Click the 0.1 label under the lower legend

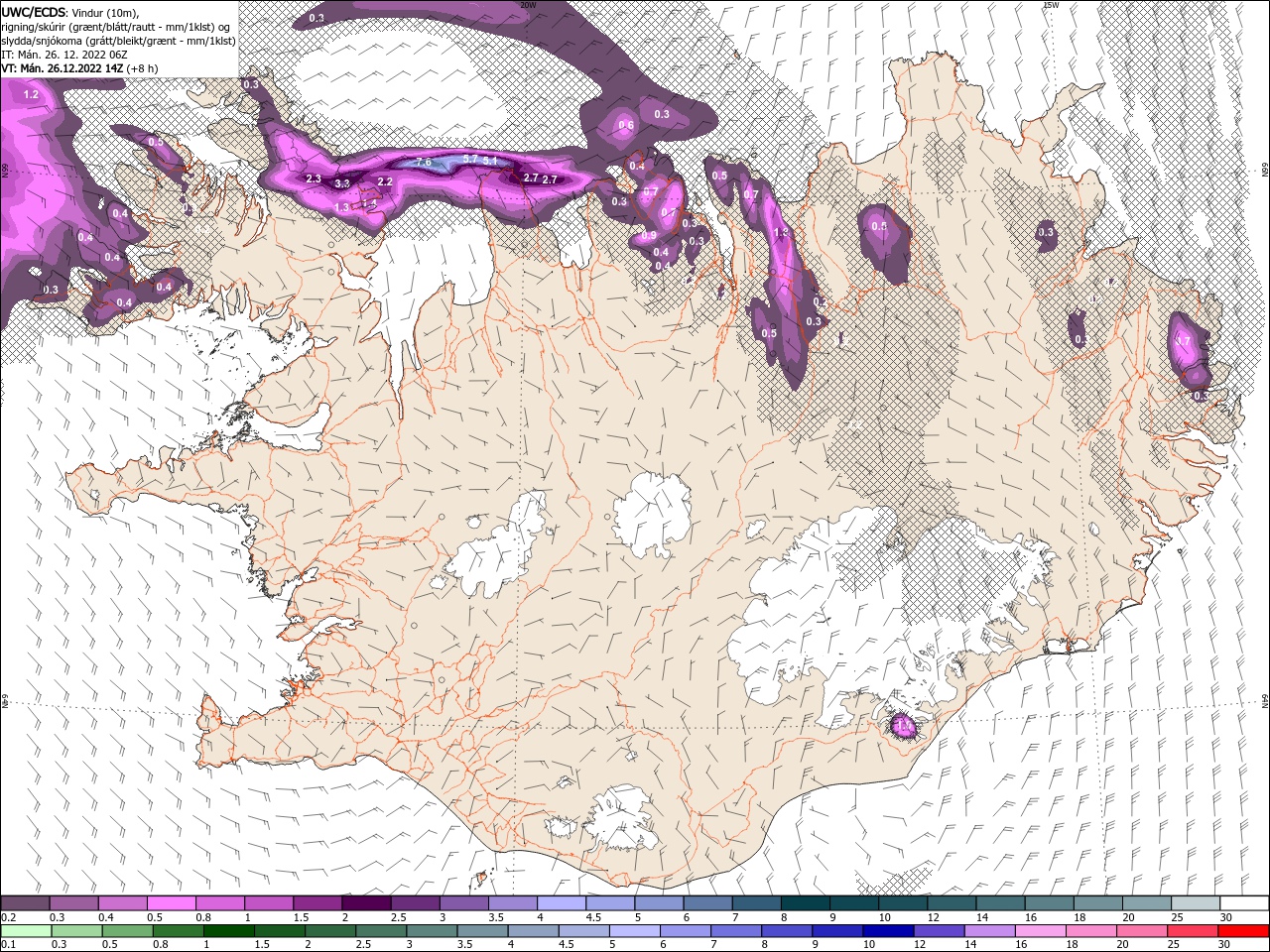tap(8, 945)
